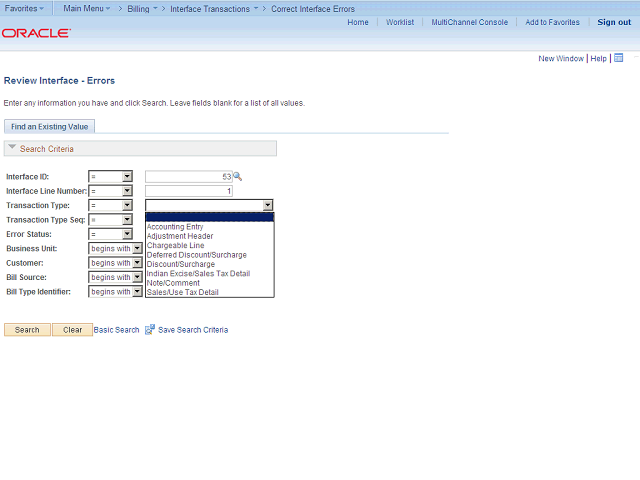Select the Find an Existing Value tab
The image size is (640, 480).
coord(49,127)
